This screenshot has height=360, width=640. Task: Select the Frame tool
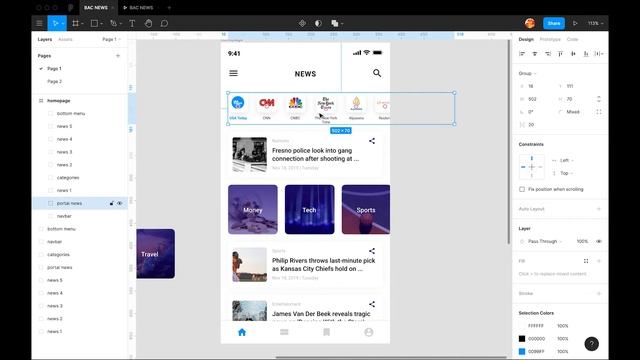pos(75,23)
